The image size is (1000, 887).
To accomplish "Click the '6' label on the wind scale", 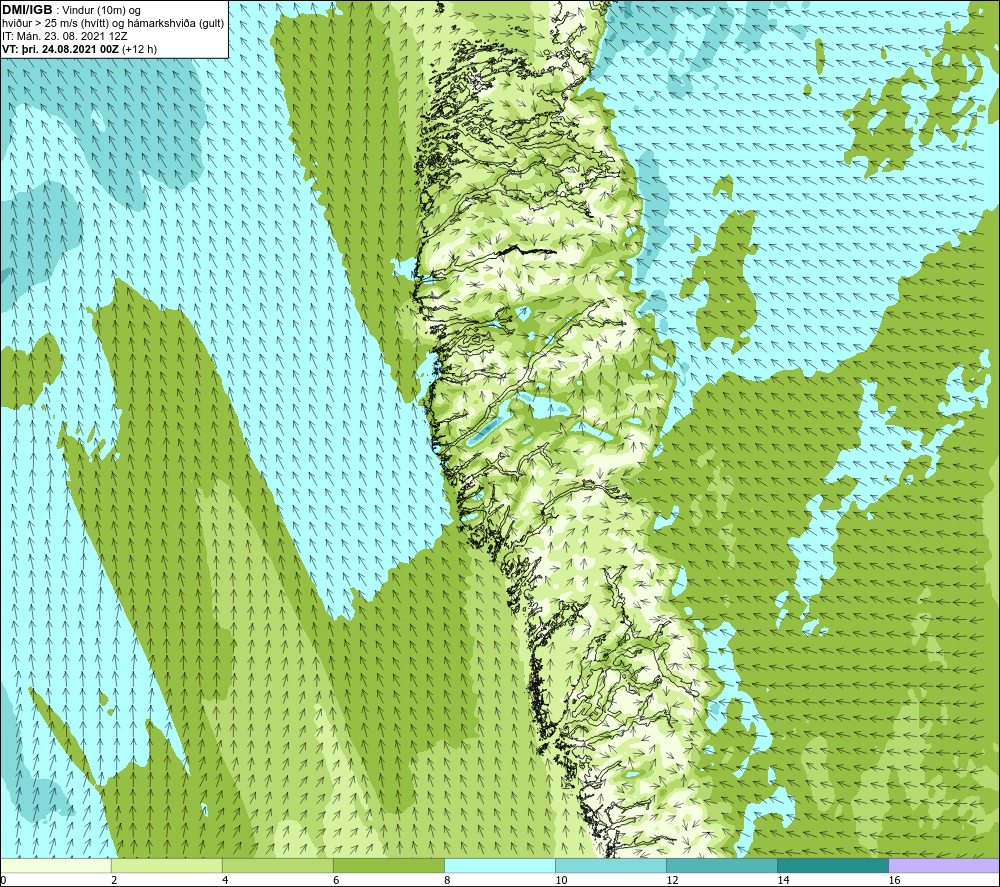I will (336, 881).
